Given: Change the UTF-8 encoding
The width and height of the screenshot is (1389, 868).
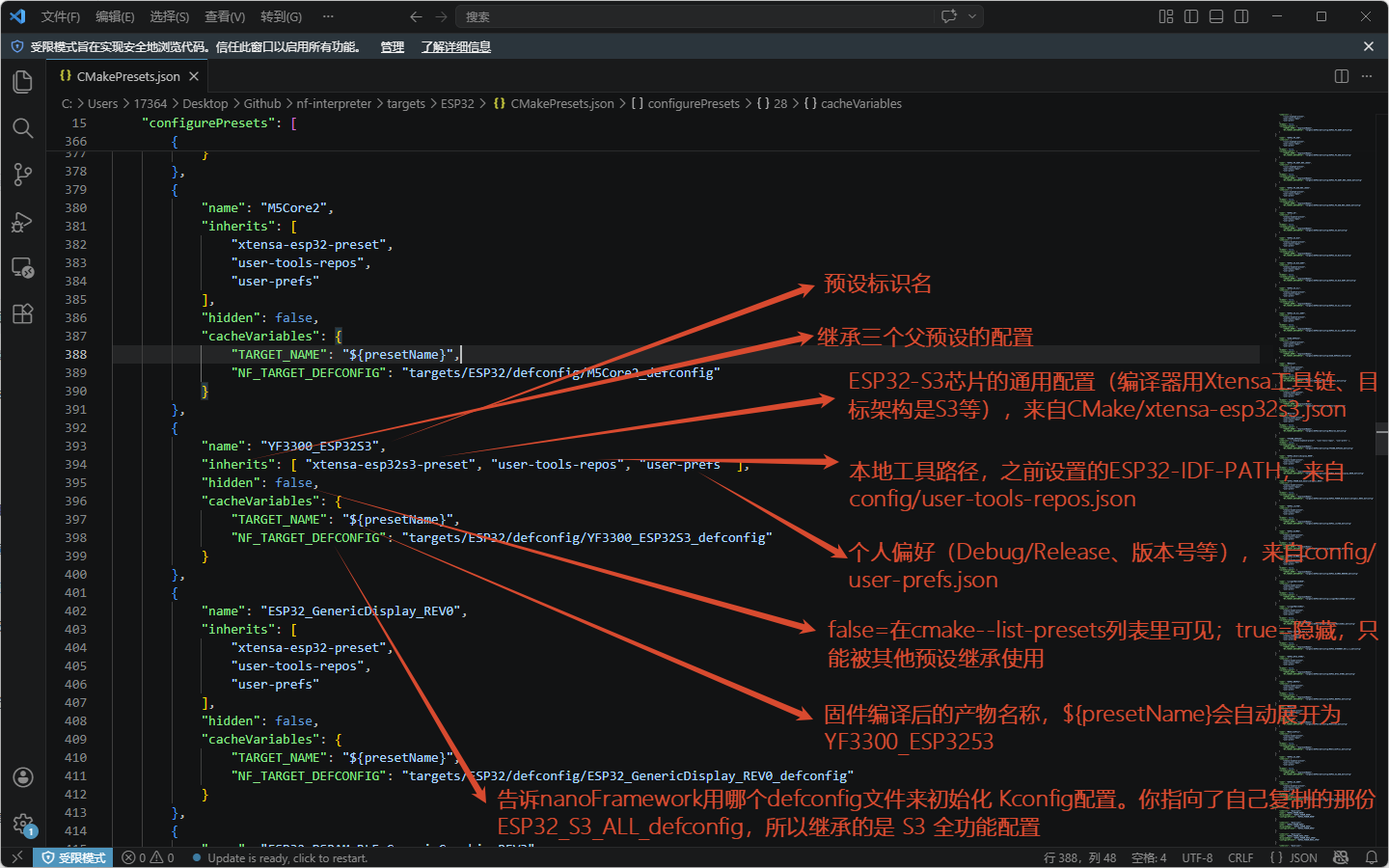Looking at the screenshot, I should (x=1197, y=857).
